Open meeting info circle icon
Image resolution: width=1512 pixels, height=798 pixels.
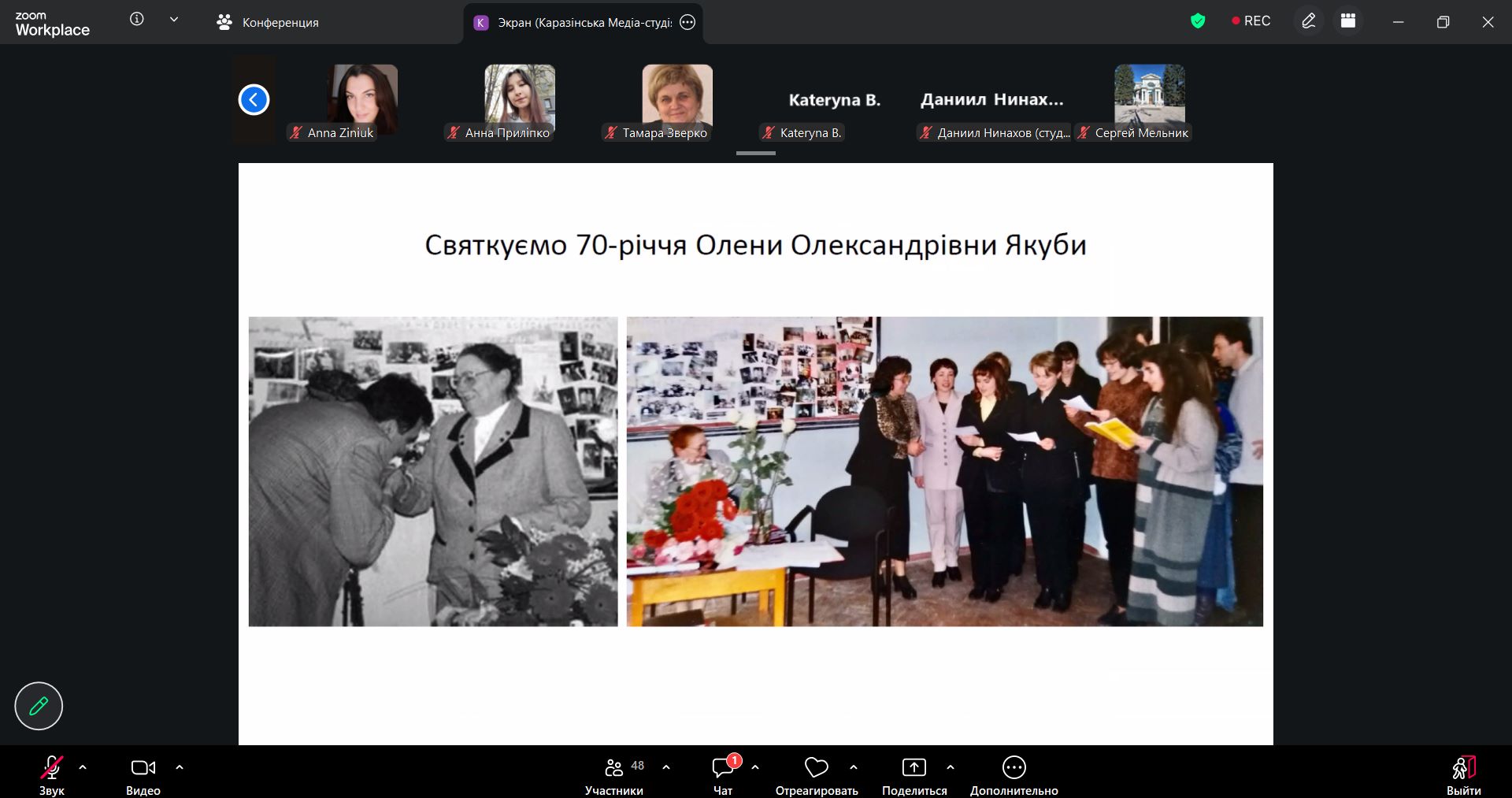pos(137,20)
